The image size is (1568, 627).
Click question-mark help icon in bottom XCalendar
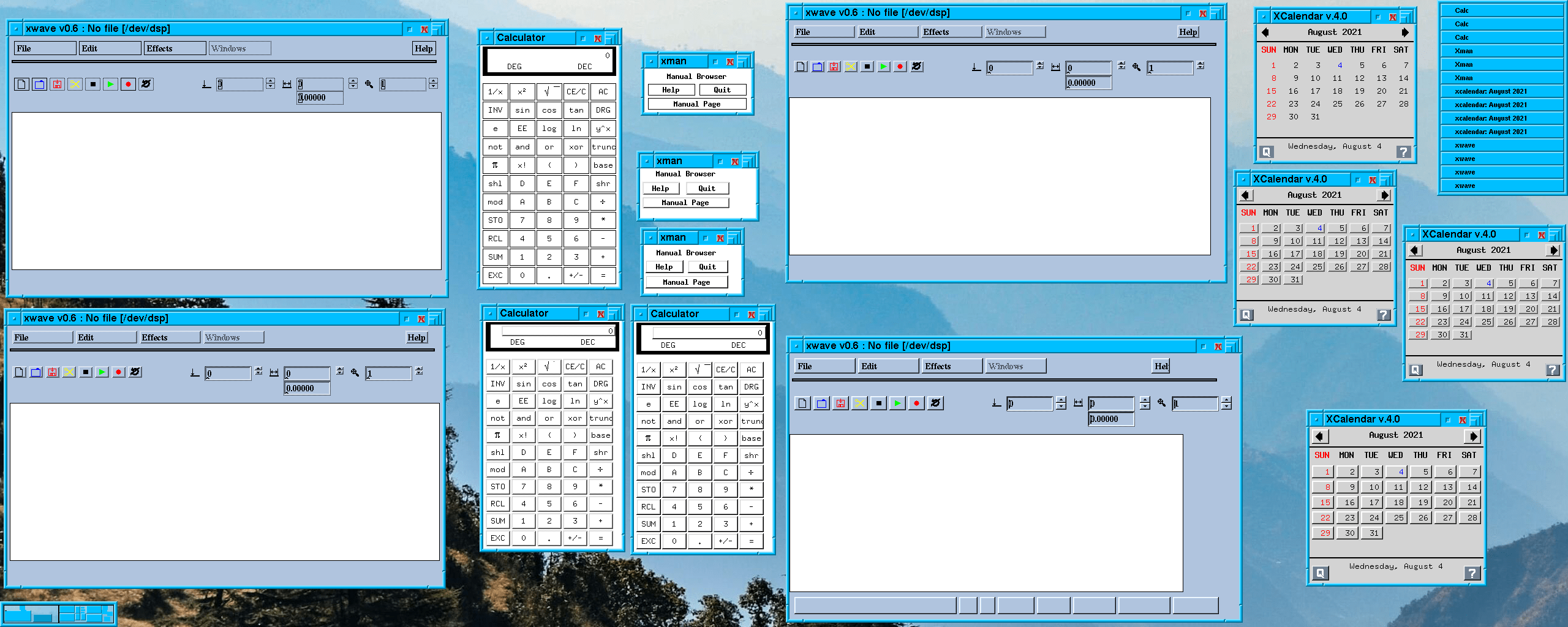1472,573
